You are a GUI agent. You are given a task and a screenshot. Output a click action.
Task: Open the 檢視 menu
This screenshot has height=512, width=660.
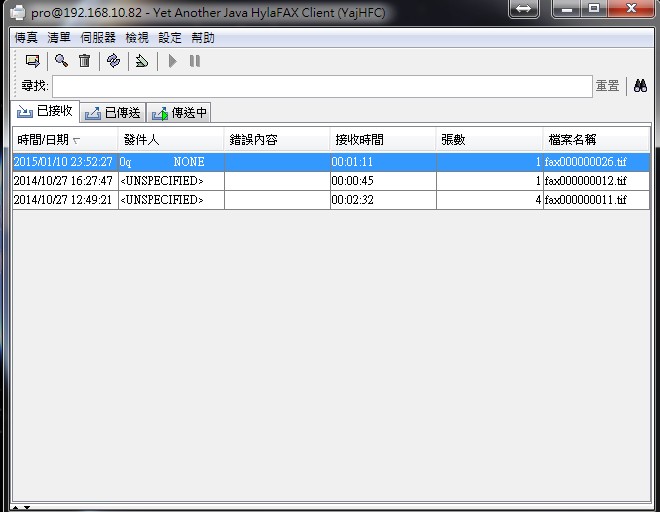click(137, 38)
